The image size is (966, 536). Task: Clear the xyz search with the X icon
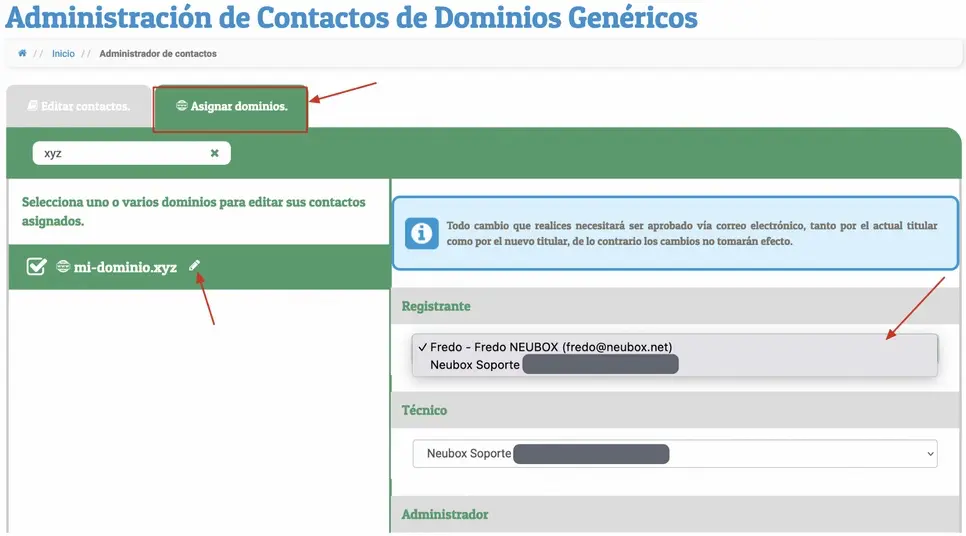coord(214,153)
